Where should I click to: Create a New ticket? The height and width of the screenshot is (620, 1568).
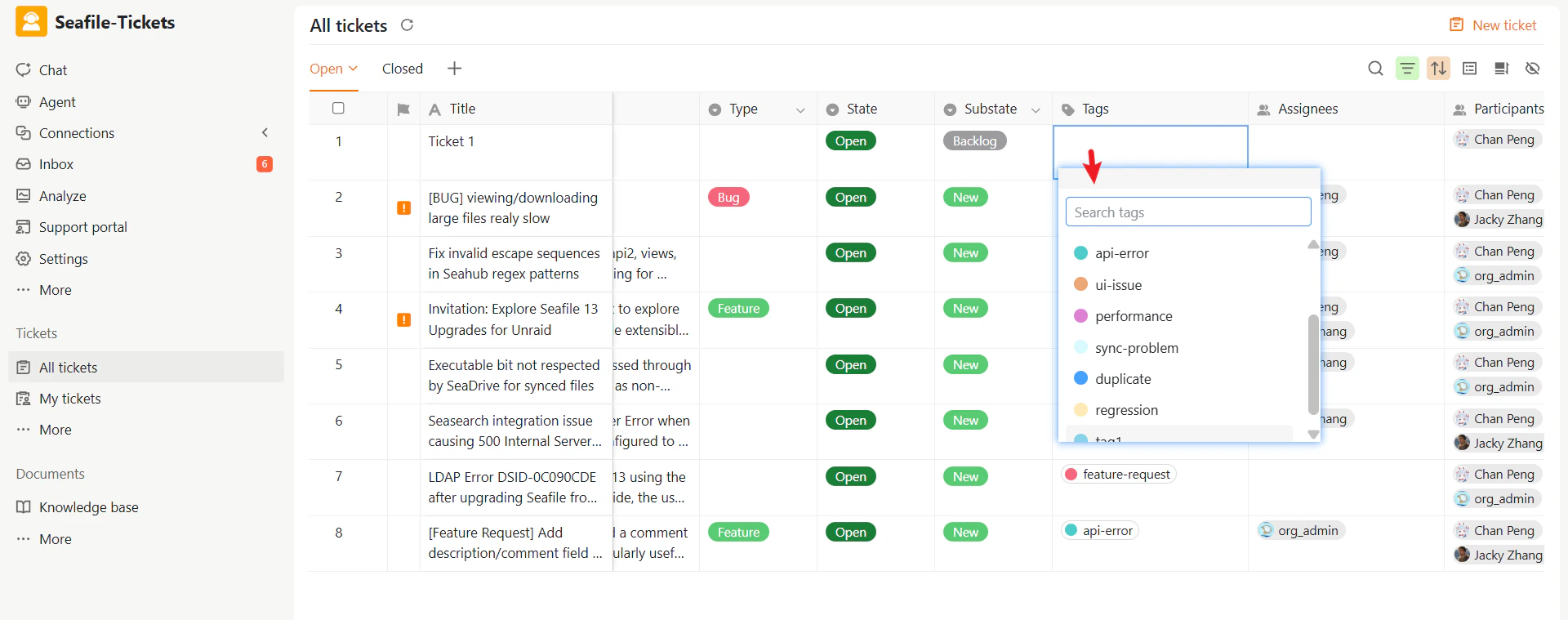click(1493, 25)
